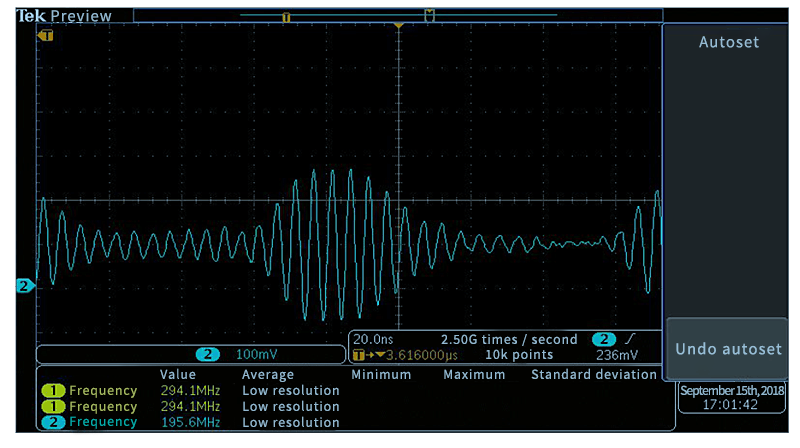The image size is (800, 448).
Task: Click the Average column header
Action: click(x=268, y=374)
